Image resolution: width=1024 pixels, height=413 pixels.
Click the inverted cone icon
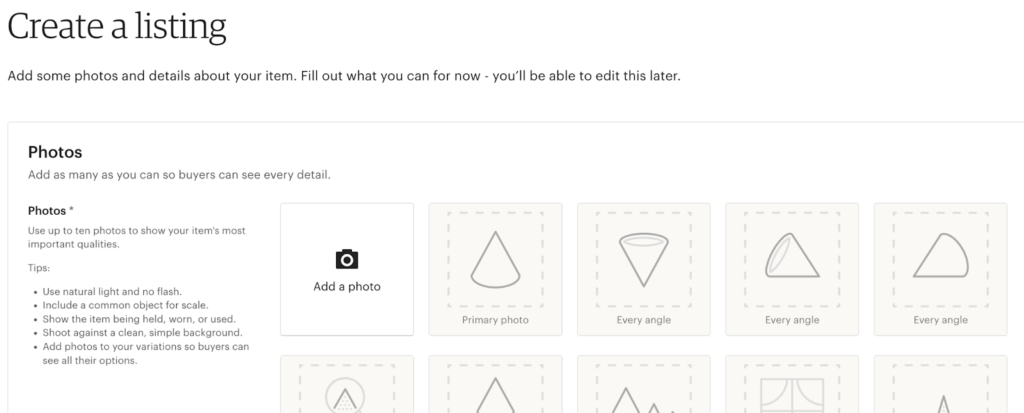[x=643, y=260]
